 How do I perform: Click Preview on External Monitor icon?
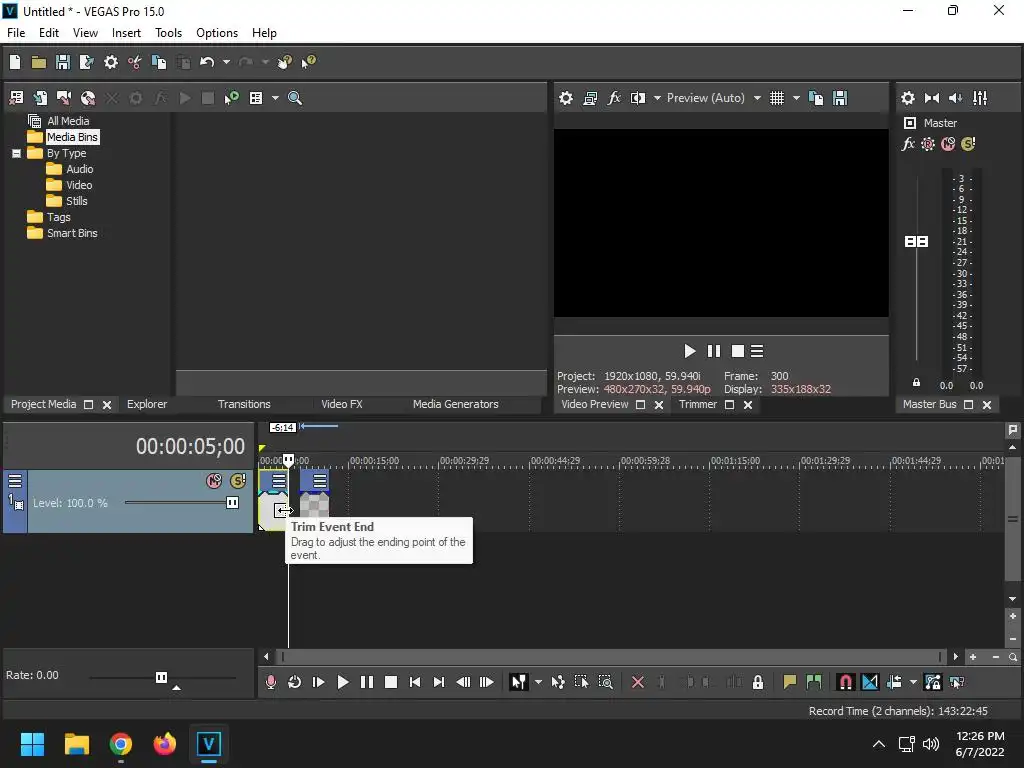[x=590, y=98]
